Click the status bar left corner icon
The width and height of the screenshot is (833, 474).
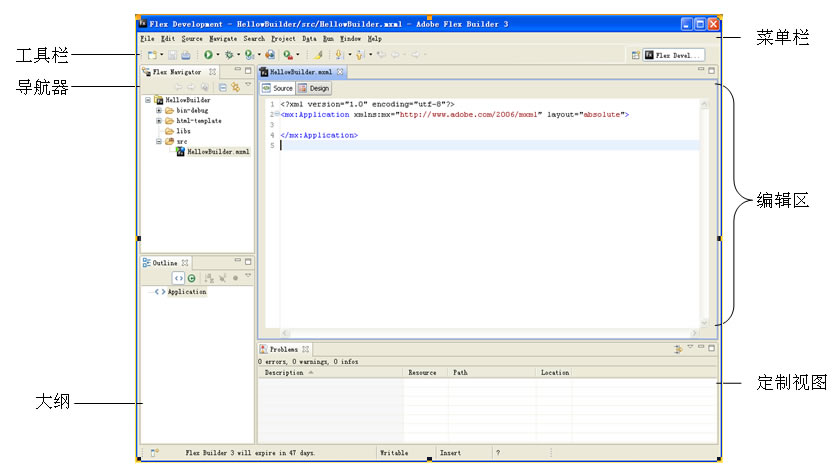point(154,453)
